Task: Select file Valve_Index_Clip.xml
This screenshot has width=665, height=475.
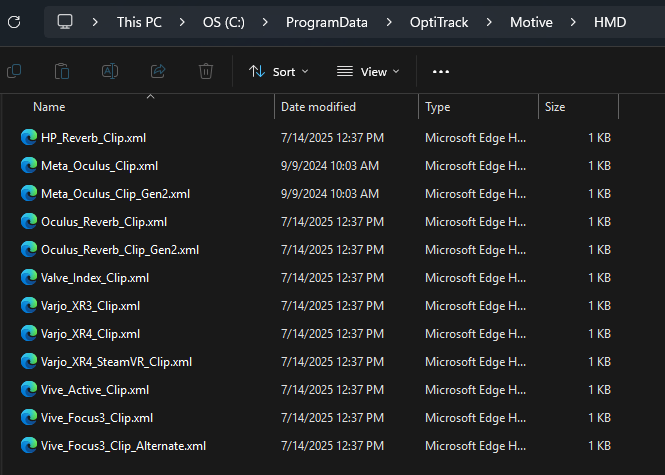Action: pyautogui.click(x=95, y=278)
